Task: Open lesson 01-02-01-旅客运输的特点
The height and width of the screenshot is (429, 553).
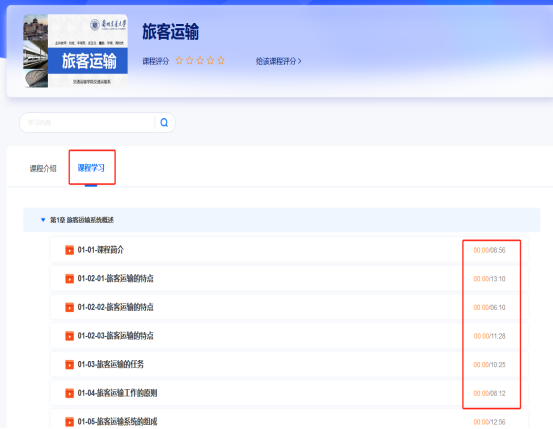Action: point(289,279)
